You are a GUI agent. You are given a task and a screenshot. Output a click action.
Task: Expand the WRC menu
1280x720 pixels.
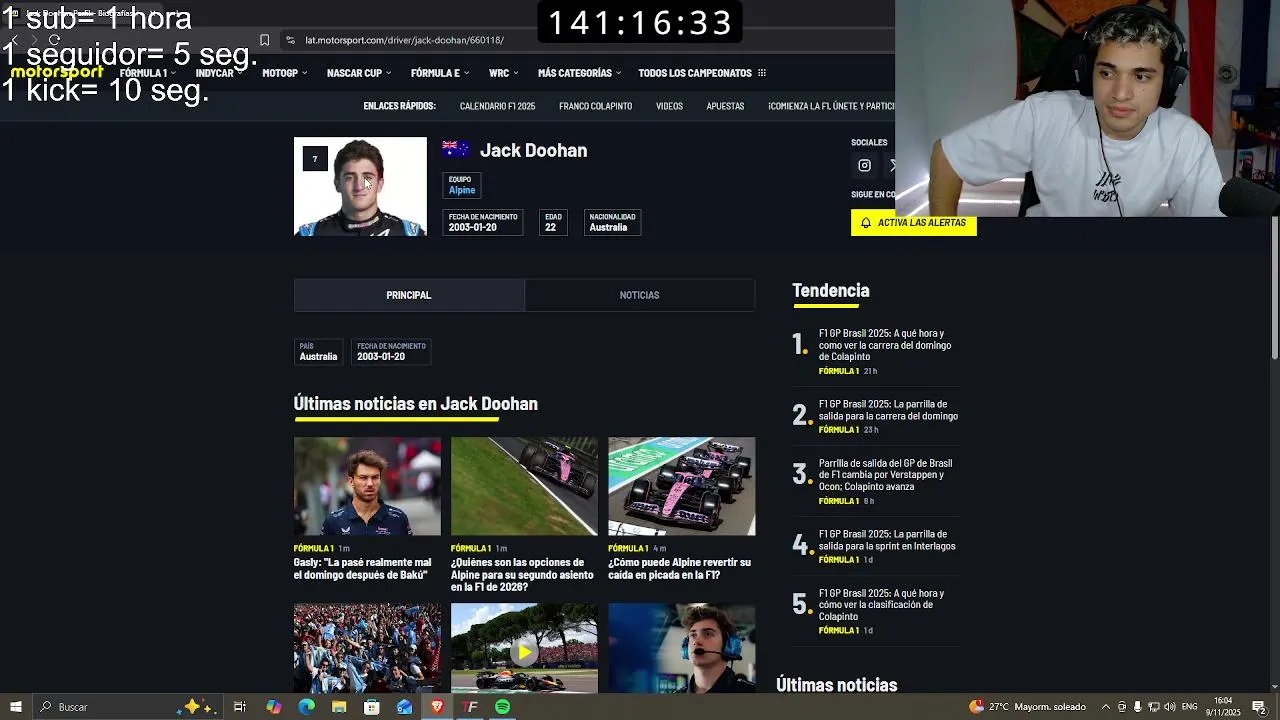pyautogui.click(x=504, y=73)
